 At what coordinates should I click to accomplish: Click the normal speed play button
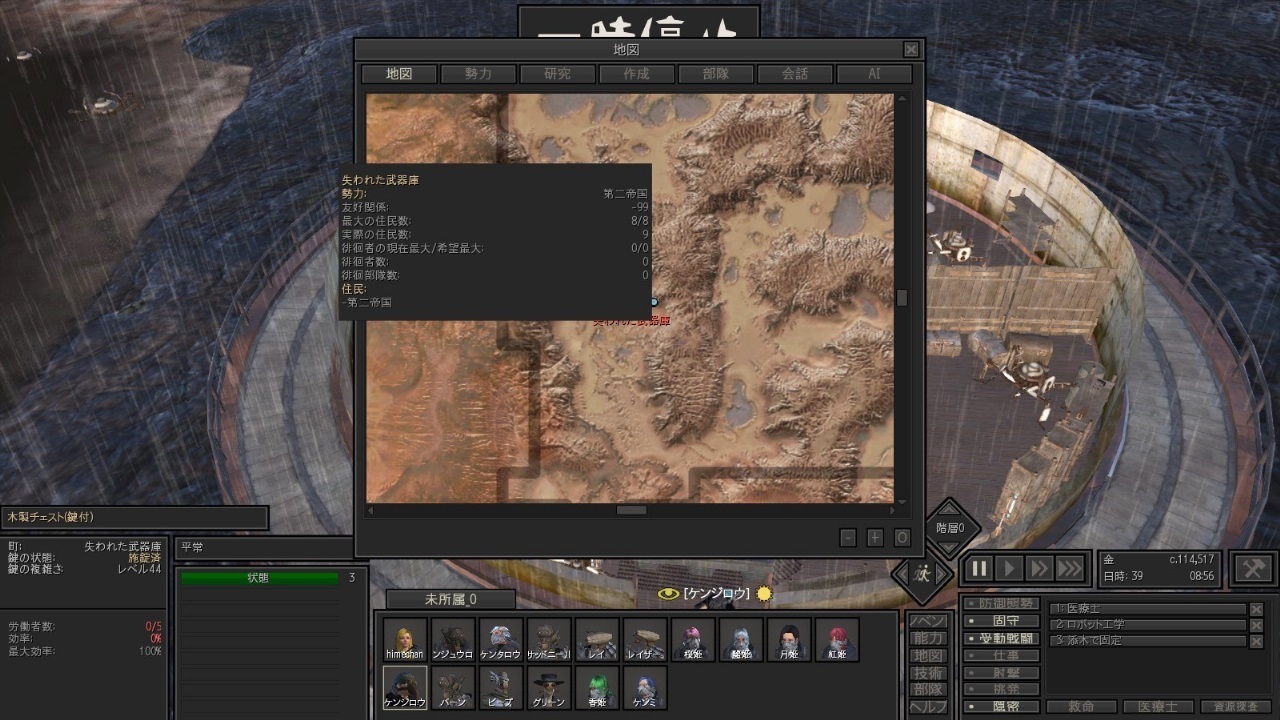pyautogui.click(x=1009, y=569)
